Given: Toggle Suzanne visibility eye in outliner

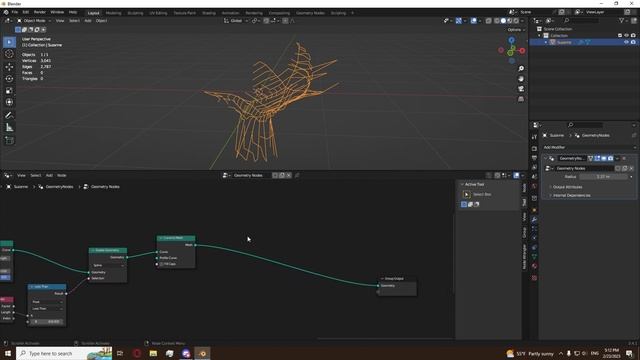Looking at the screenshot, I should pos(627,42).
